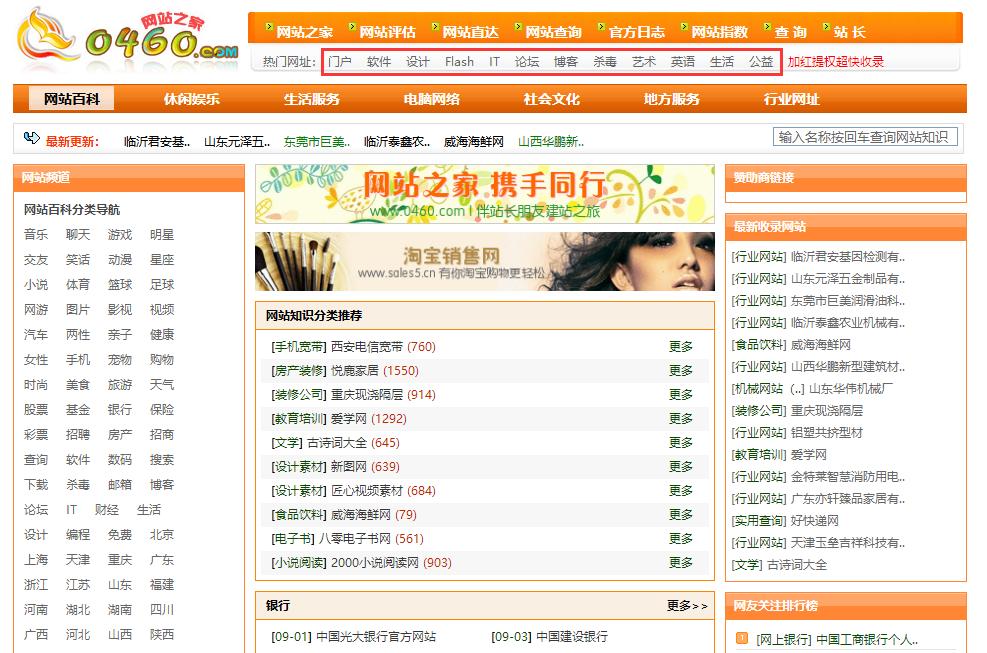Click the arrow icon before 网站直达
Image resolution: width=987 pixels, height=653 pixels.
point(435,25)
